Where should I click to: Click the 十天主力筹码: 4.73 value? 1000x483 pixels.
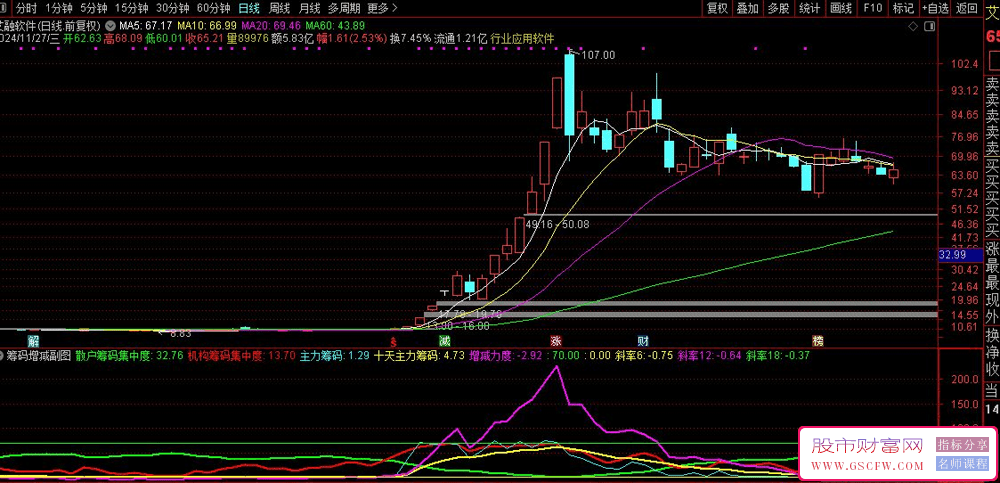(x=419, y=356)
